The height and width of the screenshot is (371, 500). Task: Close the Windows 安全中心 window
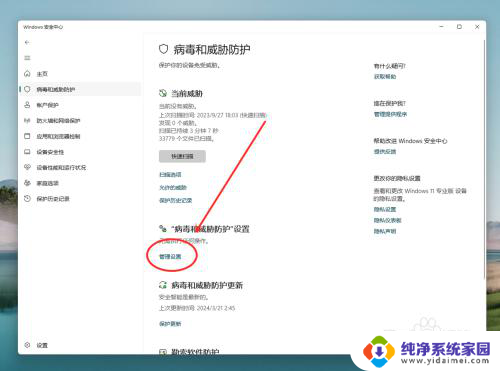click(x=477, y=27)
